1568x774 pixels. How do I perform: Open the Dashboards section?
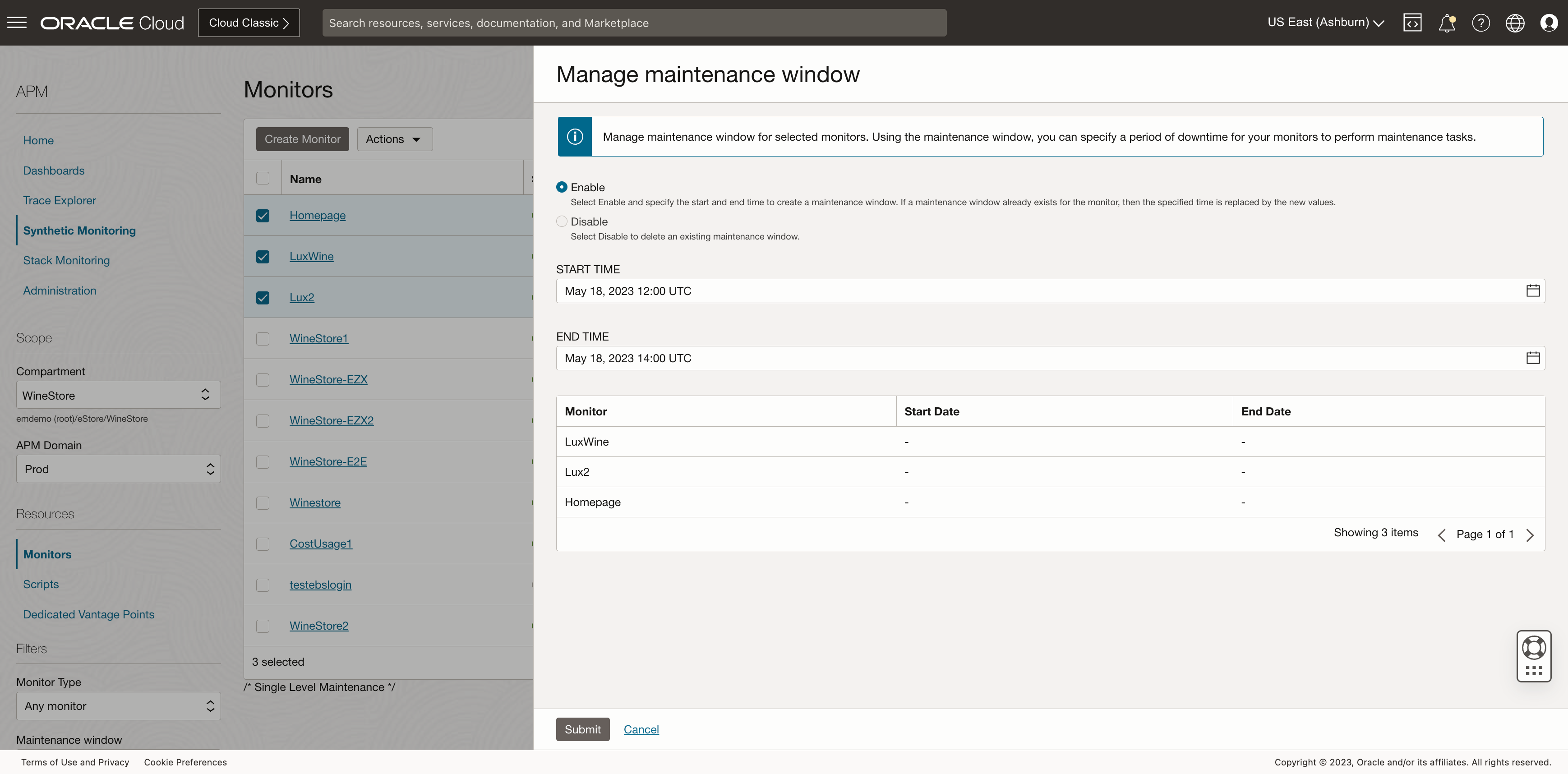(x=54, y=170)
